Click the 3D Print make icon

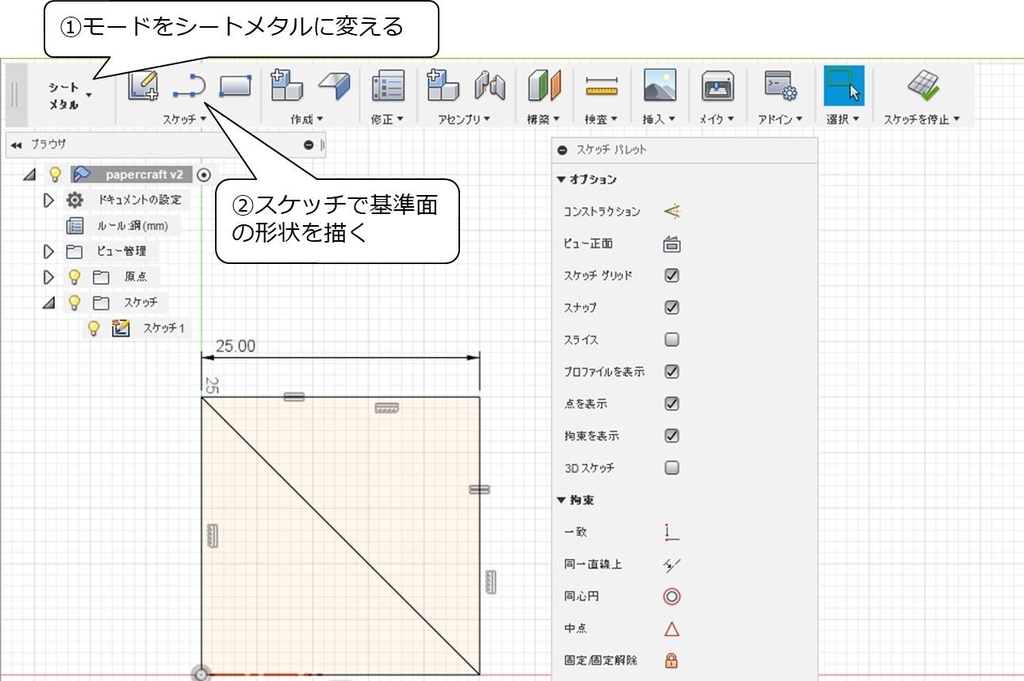point(718,86)
